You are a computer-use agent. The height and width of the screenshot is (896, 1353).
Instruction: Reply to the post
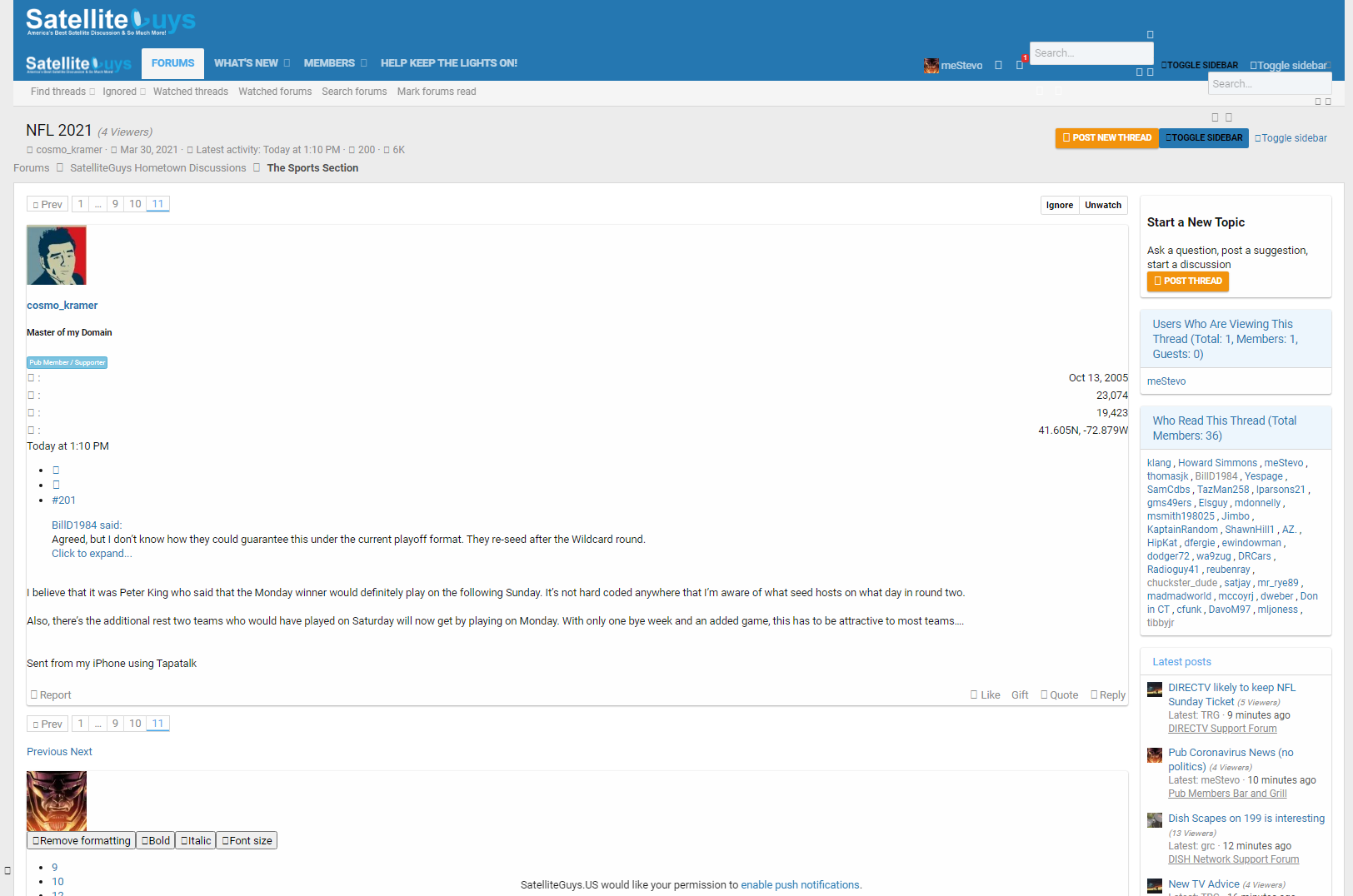[1107, 695]
